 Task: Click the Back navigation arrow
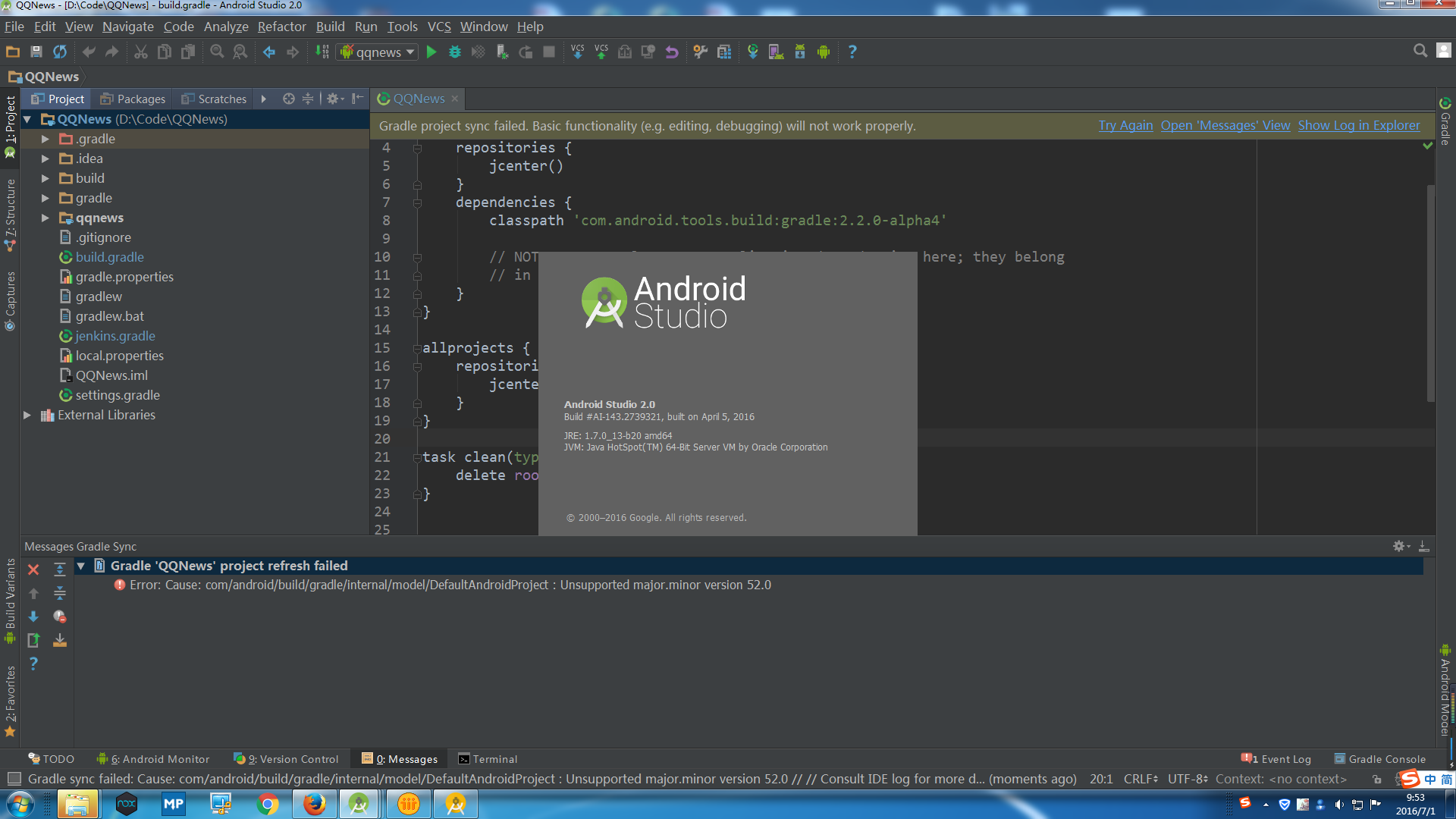click(x=269, y=52)
